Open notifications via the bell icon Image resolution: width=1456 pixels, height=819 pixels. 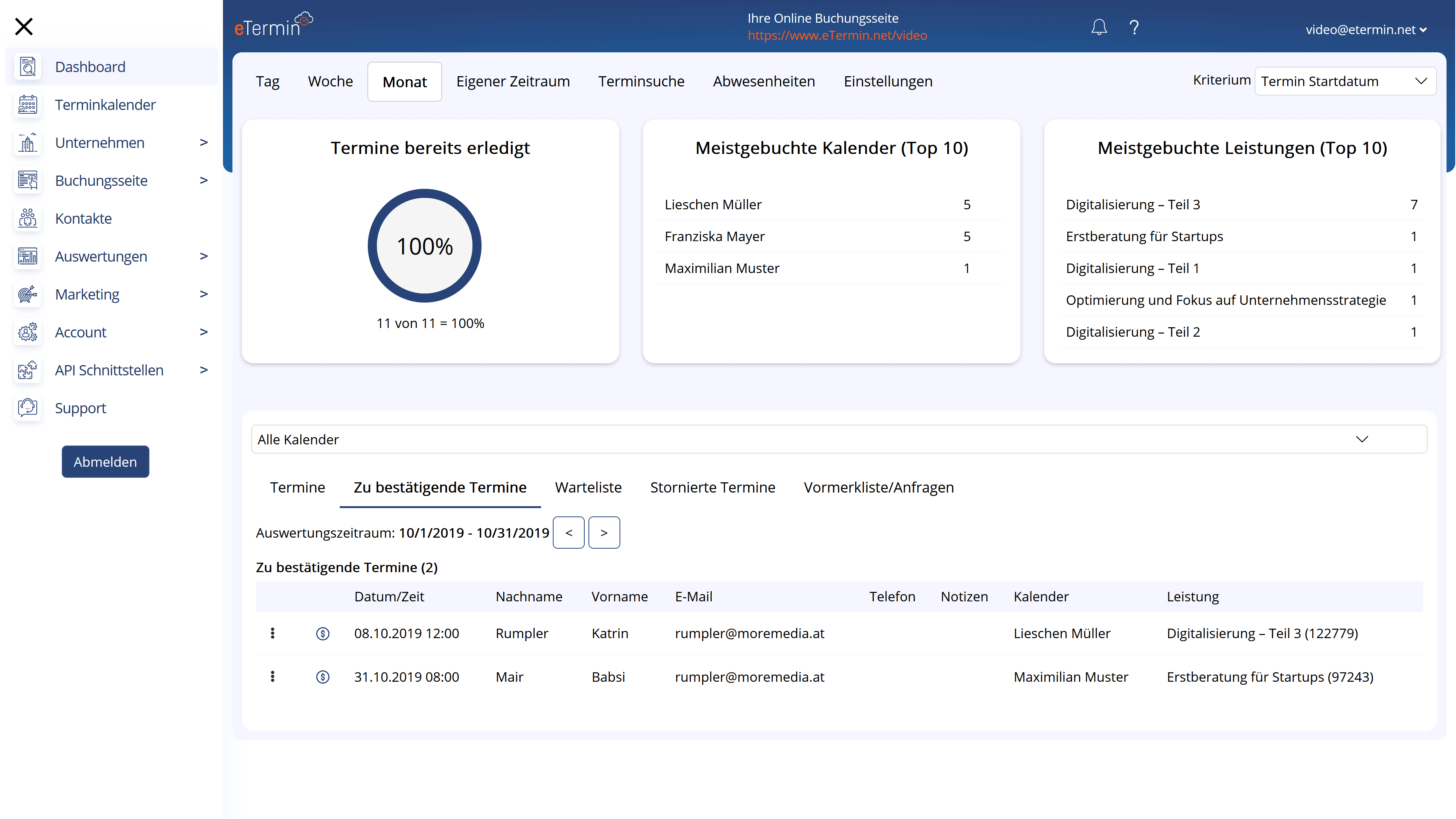1099,27
